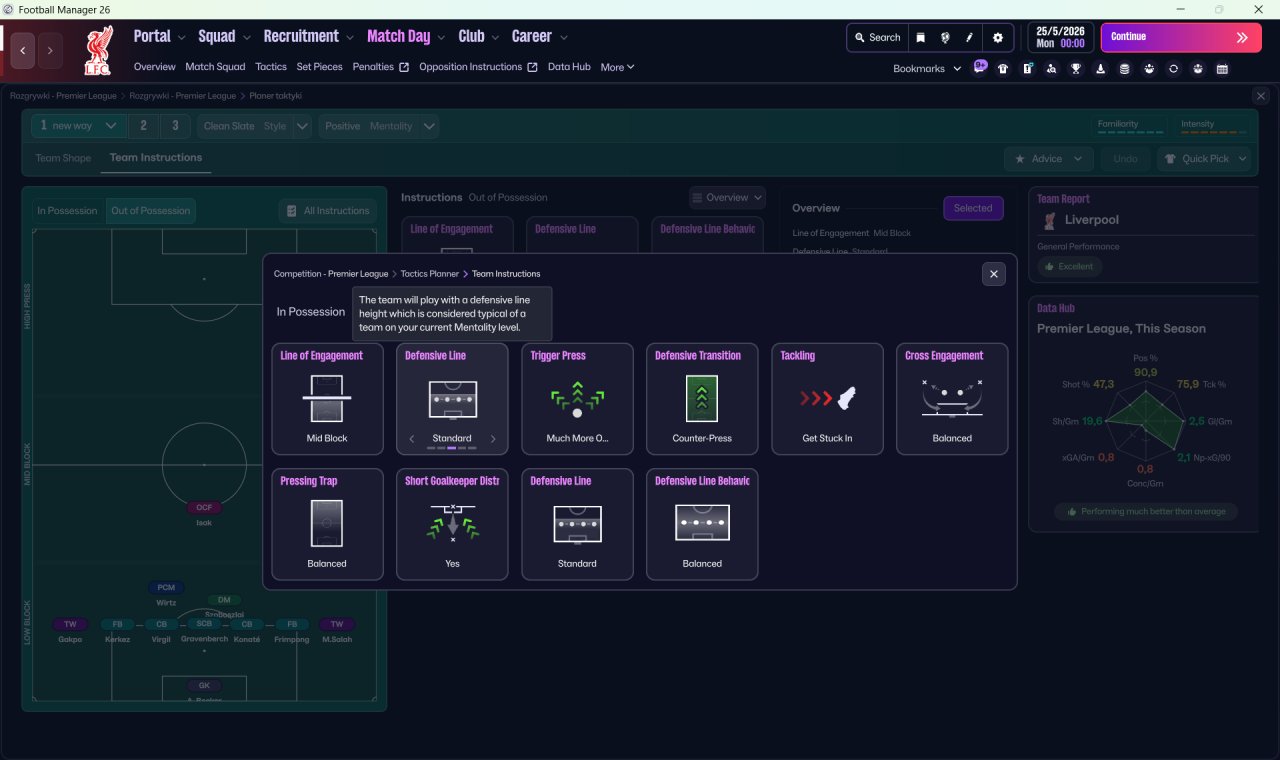Image resolution: width=1280 pixels, height=760 pixels.
Task: Click the circular arrows bookmark icon
Action: [x=1173, y=69]
